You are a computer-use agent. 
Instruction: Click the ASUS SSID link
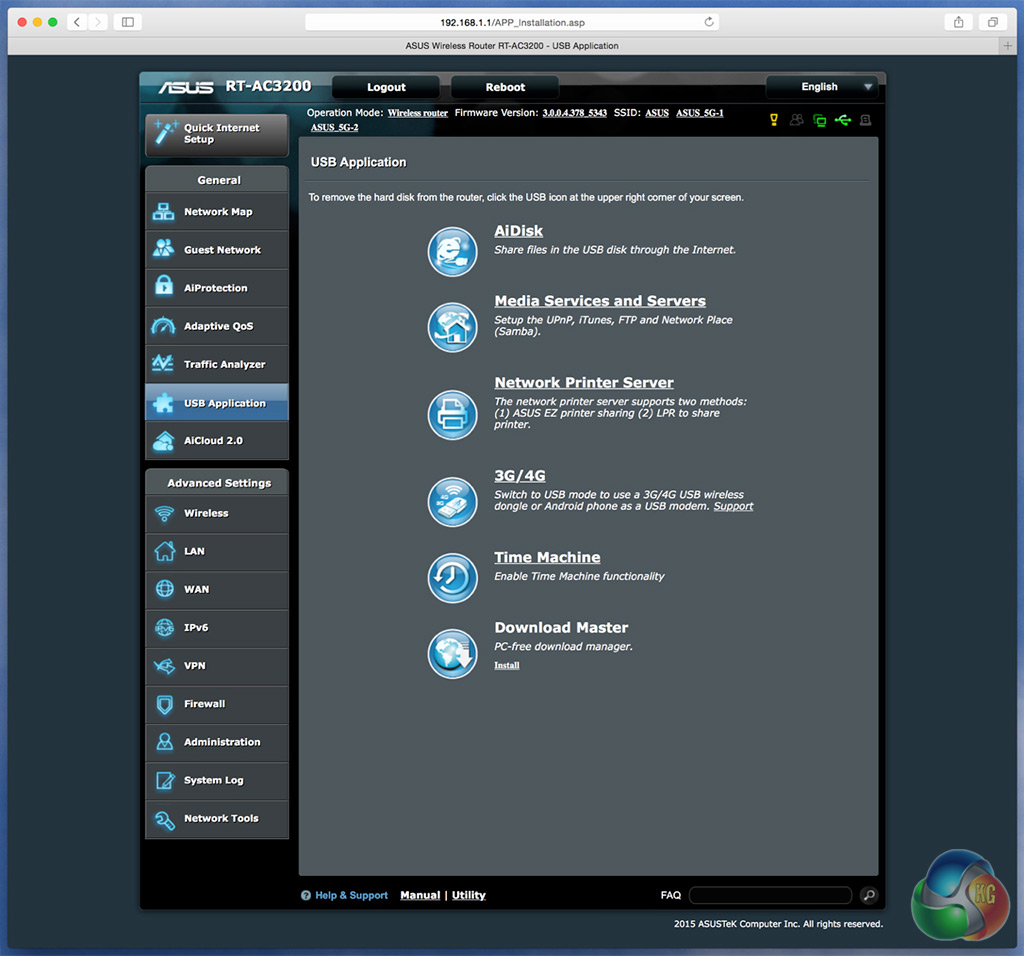(657, 113)
